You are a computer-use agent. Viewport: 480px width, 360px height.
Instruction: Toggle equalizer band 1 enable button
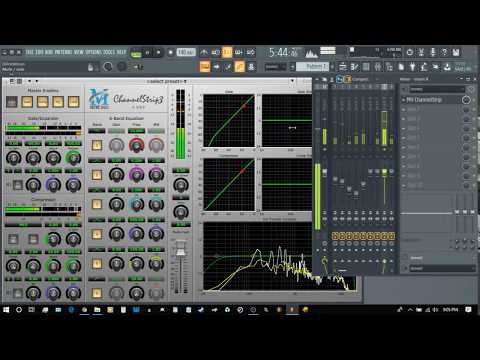97,145
